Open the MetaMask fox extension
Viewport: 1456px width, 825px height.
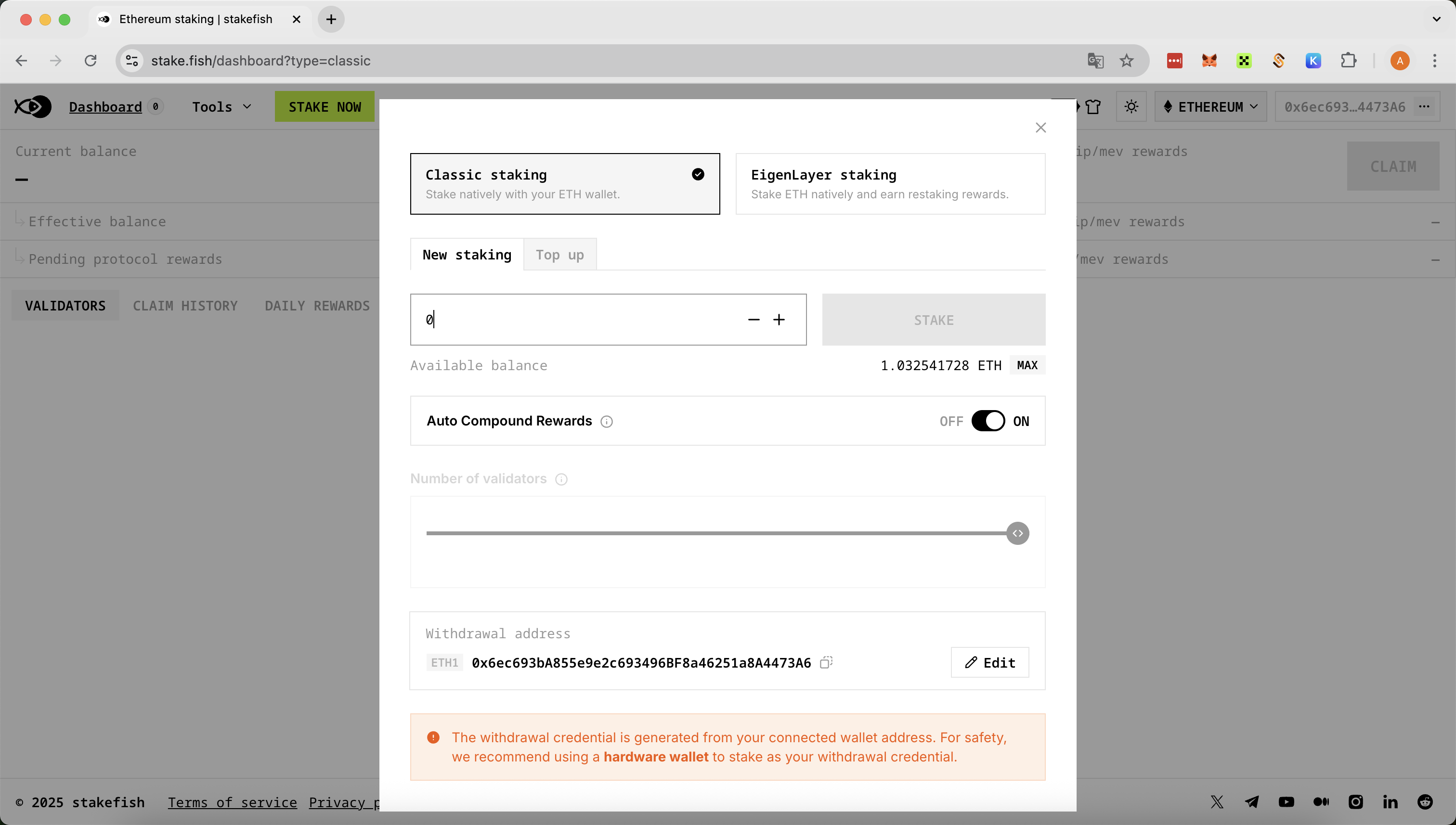1209,61
